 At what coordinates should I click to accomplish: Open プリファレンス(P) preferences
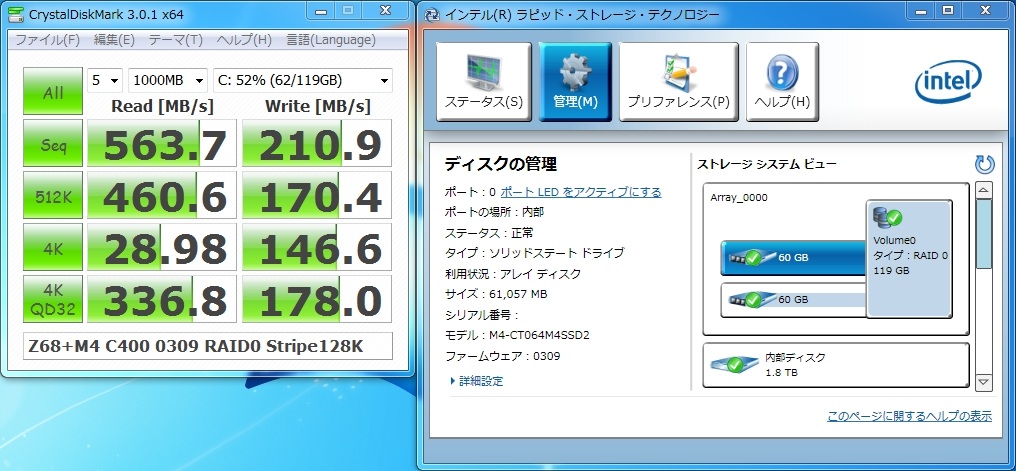(x=678, y=82)
